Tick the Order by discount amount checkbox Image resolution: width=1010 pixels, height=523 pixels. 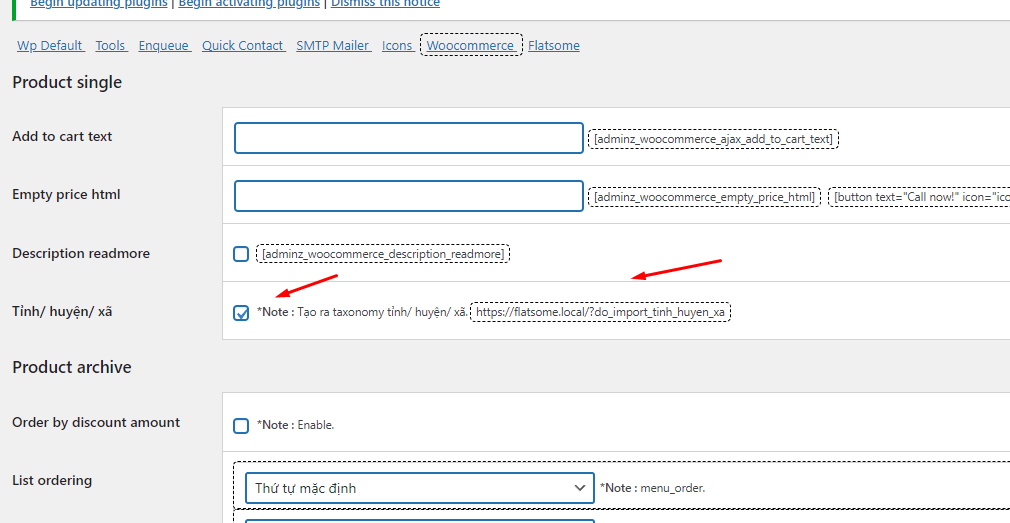point(241,426)
